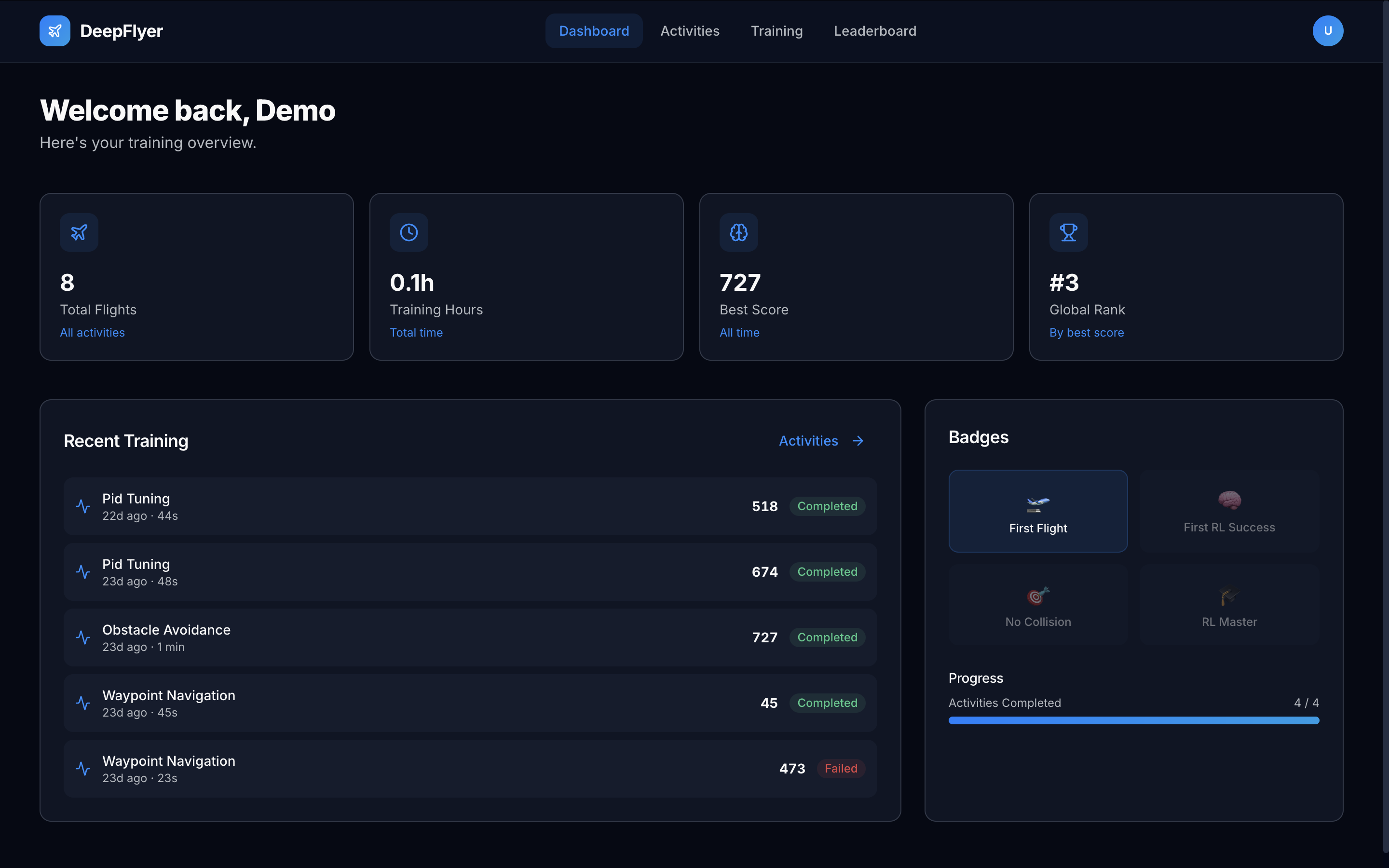
Task: Click the '8' Total Flights value
Action: coord(67,283)
